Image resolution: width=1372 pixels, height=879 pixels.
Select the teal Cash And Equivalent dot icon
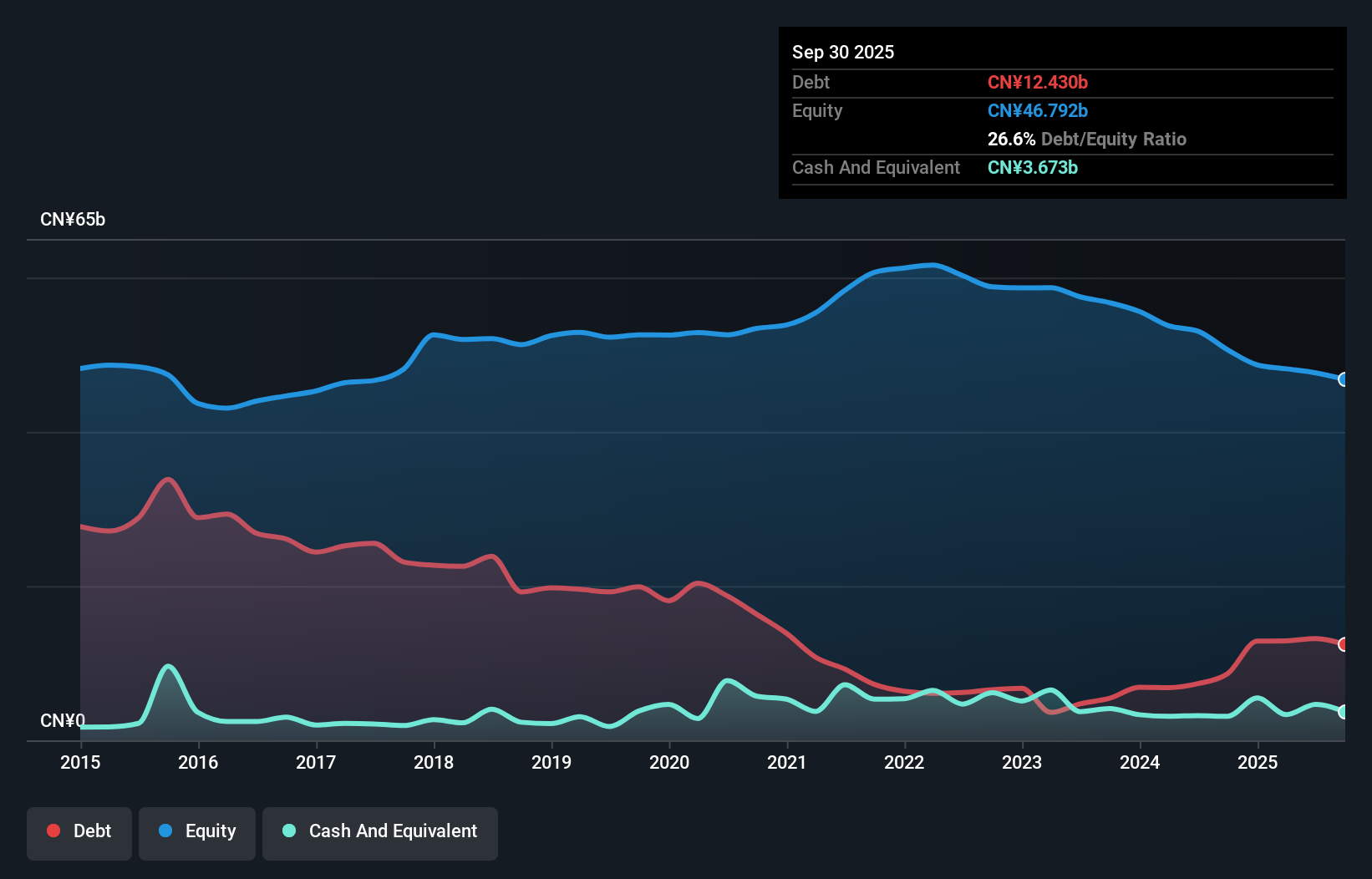pyautogui.click(x=289, y=831)
